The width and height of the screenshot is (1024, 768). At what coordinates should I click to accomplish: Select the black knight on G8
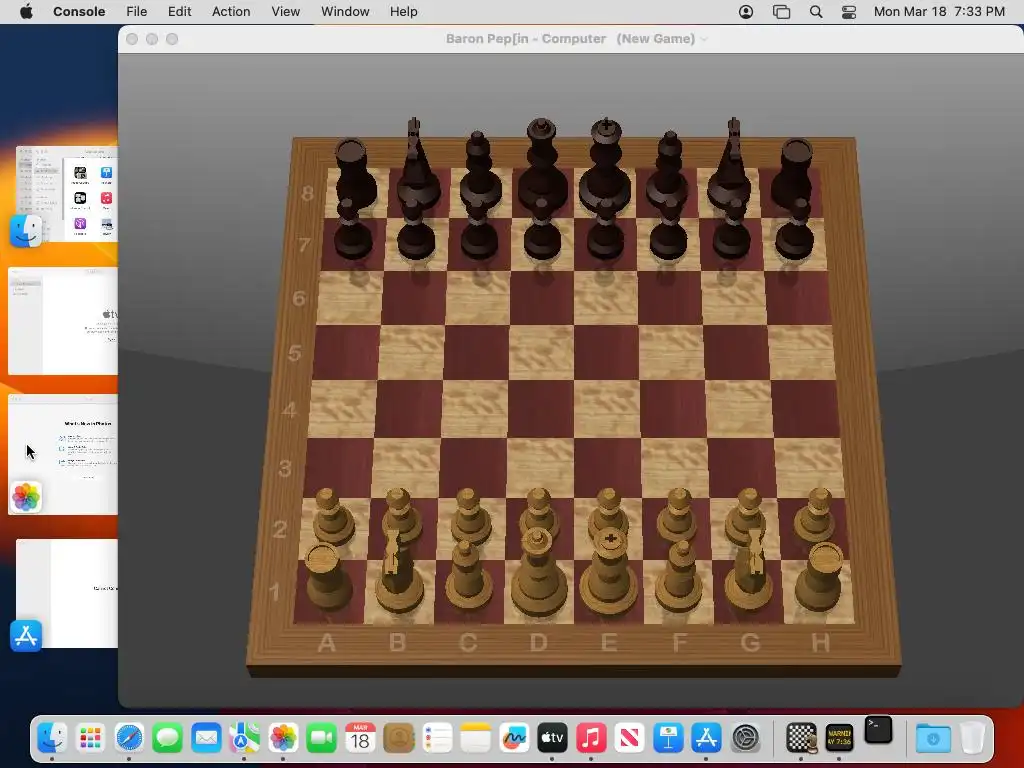[x=729, y=163]
